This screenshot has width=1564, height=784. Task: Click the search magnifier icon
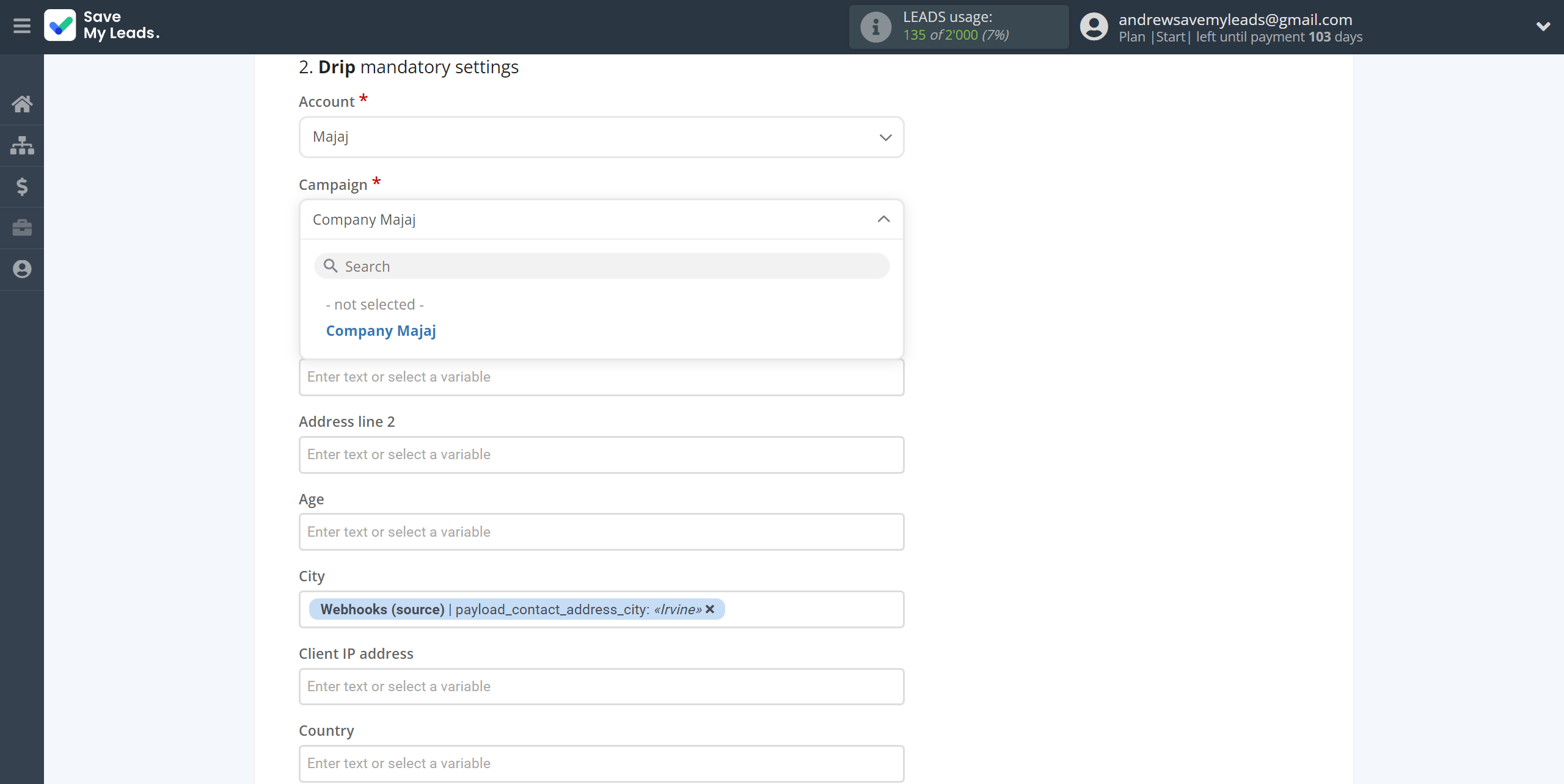coord(331,266)
